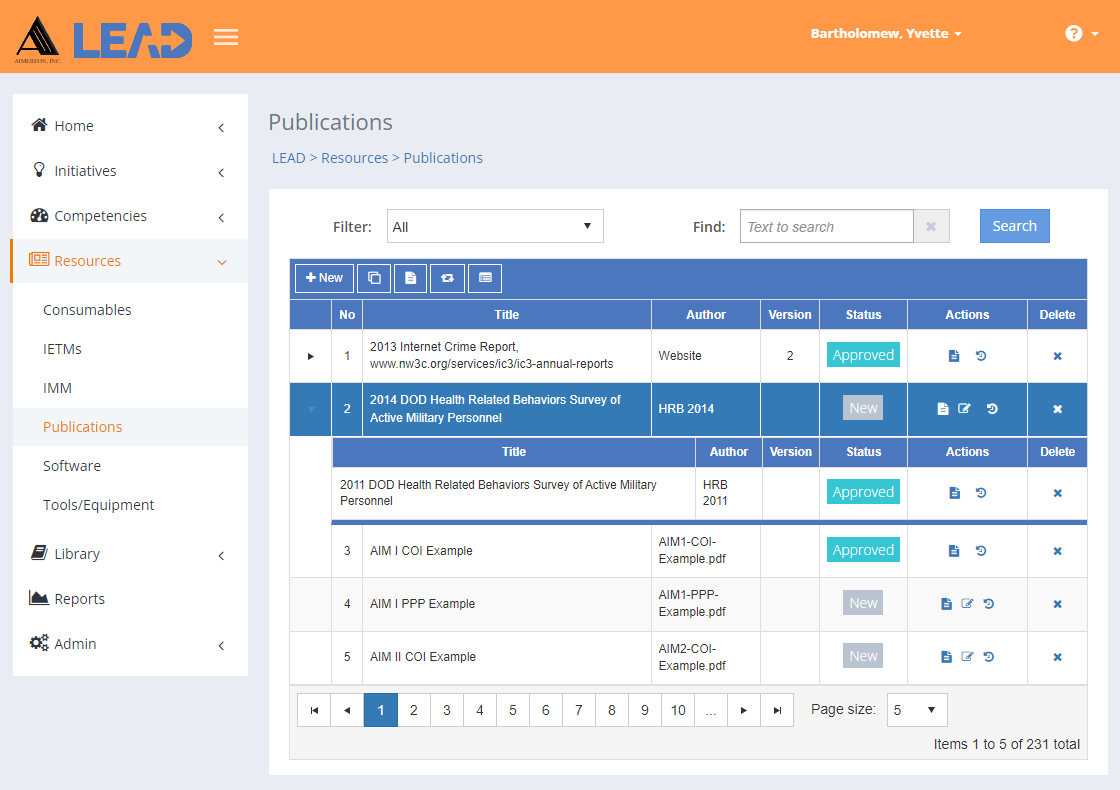This screenshot has width=1120, height=790.
Task: Open the Filter dropdown set to All
Action: pos(495,227)
